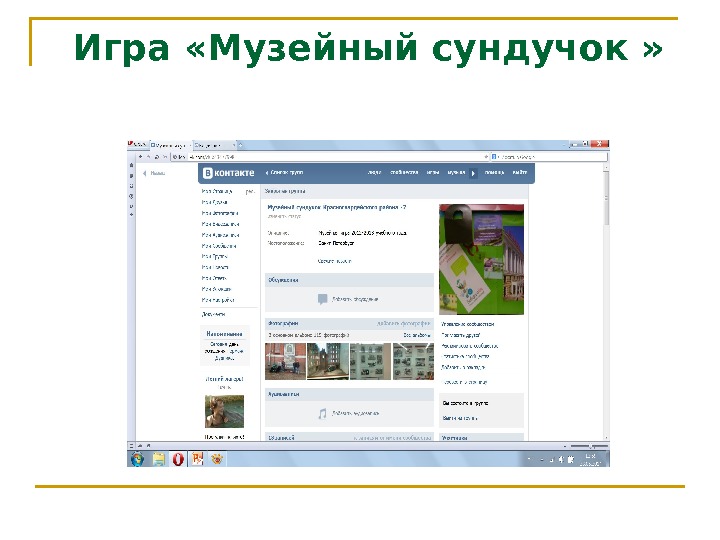Open the third photo thumbnail of the wall display
720x540 pixels.
371,361
